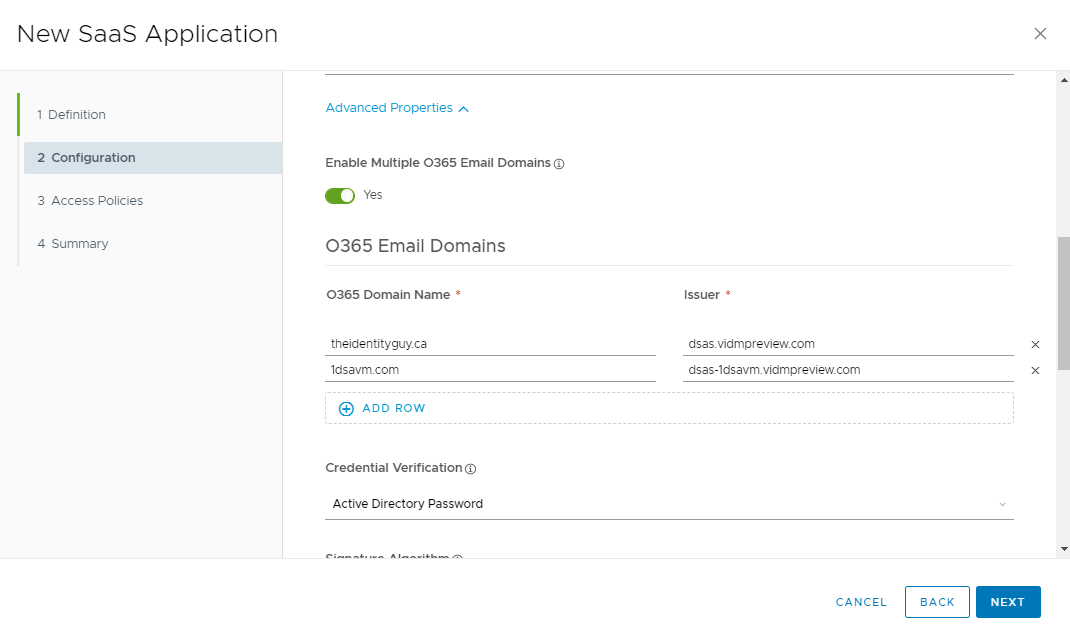Screen dimensions: 1070x635
Task: Close the New SaaS Application dialog
Action: click(1040, 33)
